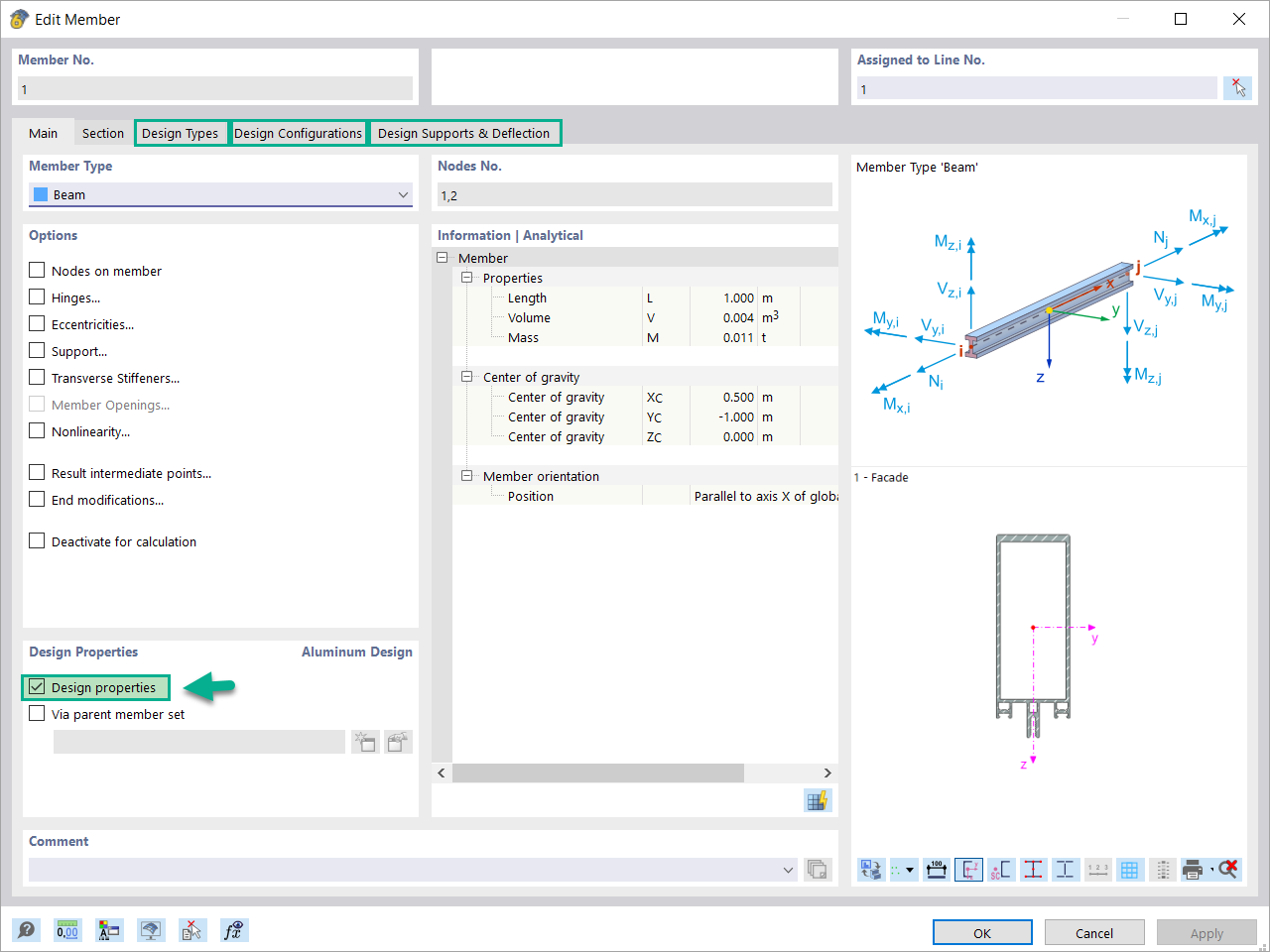
Task: Enable the Nonlinearity... checkbox
Action: click(37, 430)
